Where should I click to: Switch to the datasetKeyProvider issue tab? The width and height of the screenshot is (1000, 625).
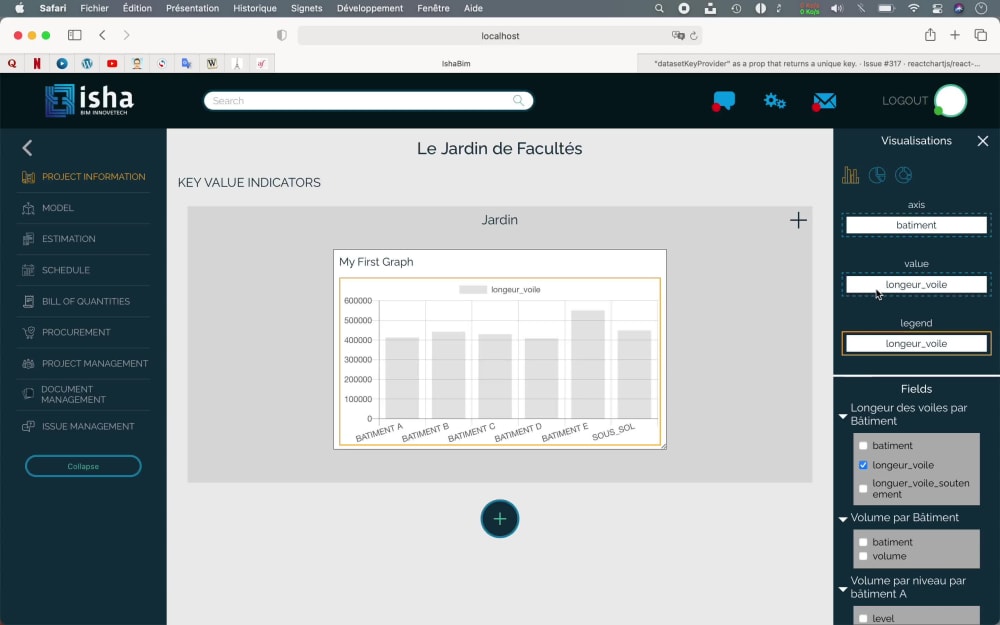tap(818, 63)
